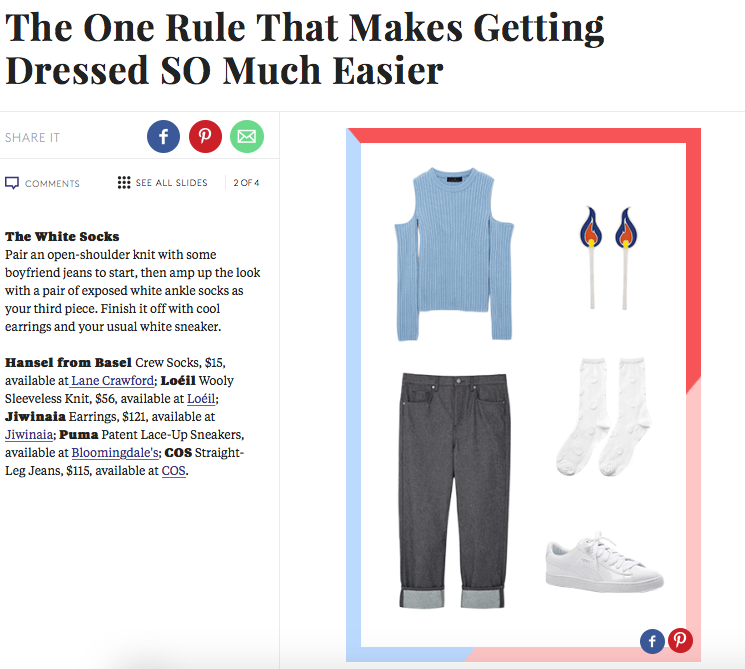Image resolution: width=745 pixels, height=669 pixels.
Task: Share article via green email icon
Action: pyautogui.click(x=247, y=136)
